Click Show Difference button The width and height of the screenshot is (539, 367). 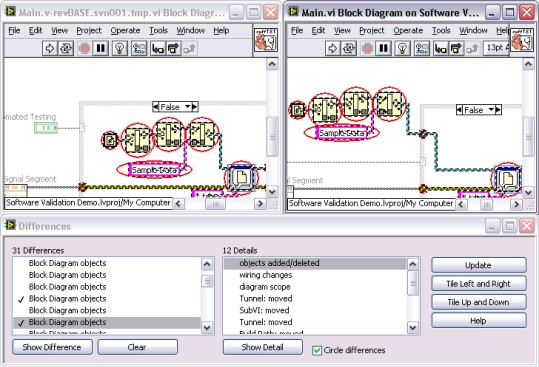point(52,347)
